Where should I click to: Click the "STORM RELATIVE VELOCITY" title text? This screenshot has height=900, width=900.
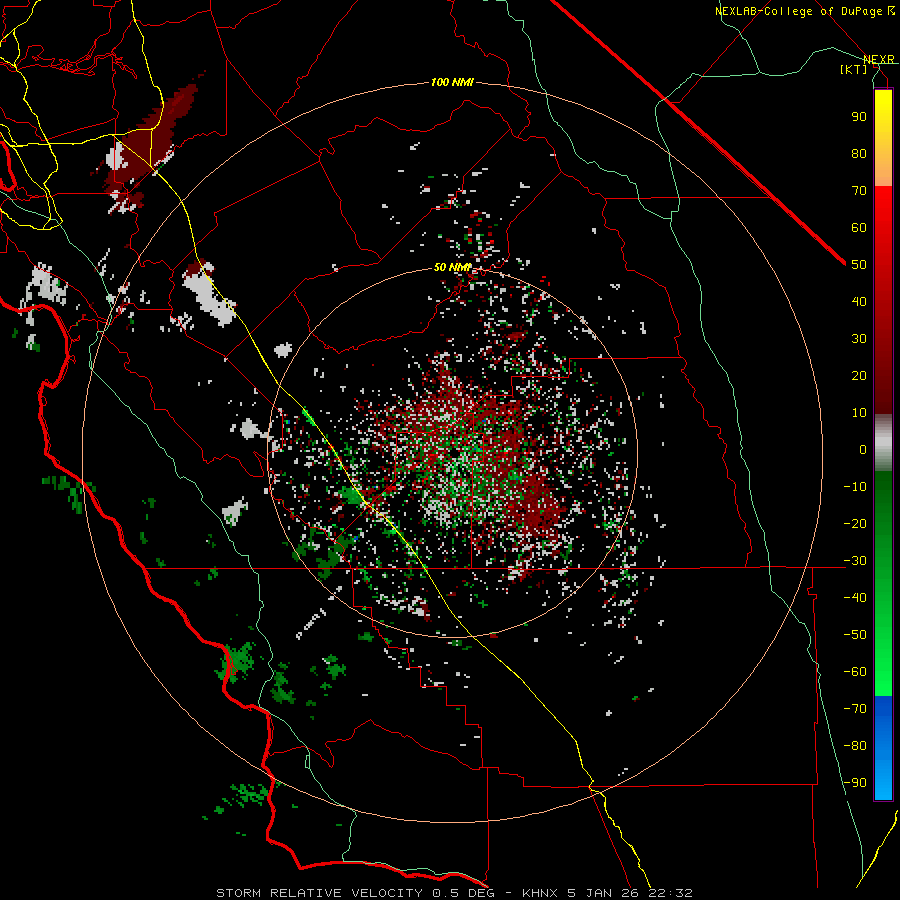coord(319,893)
